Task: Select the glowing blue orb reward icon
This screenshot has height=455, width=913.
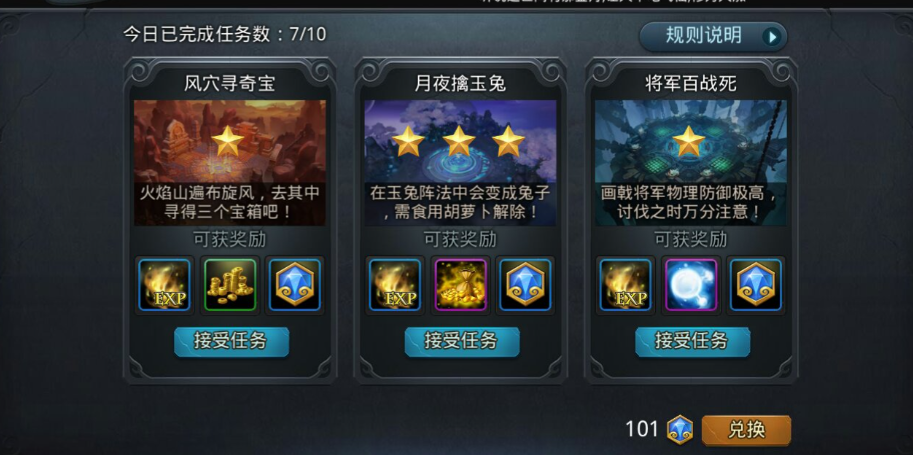Action: click(x=691, y=285)
